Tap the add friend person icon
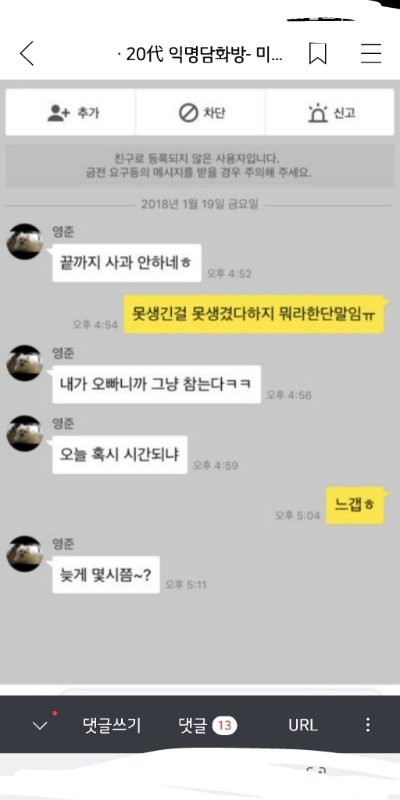400x800 pixels. pos(58,113)
